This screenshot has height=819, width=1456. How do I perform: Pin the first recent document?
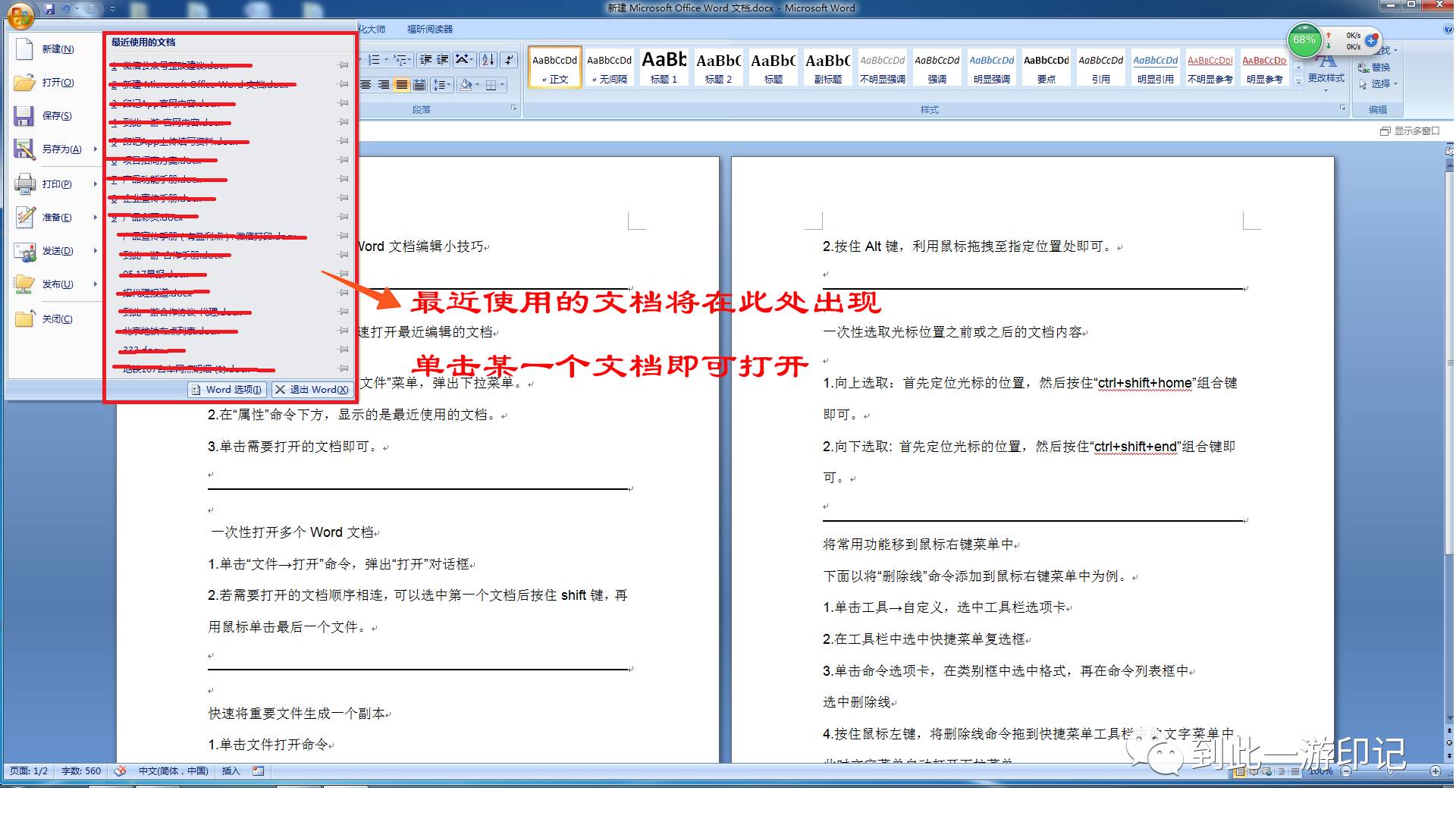[344, 65]
